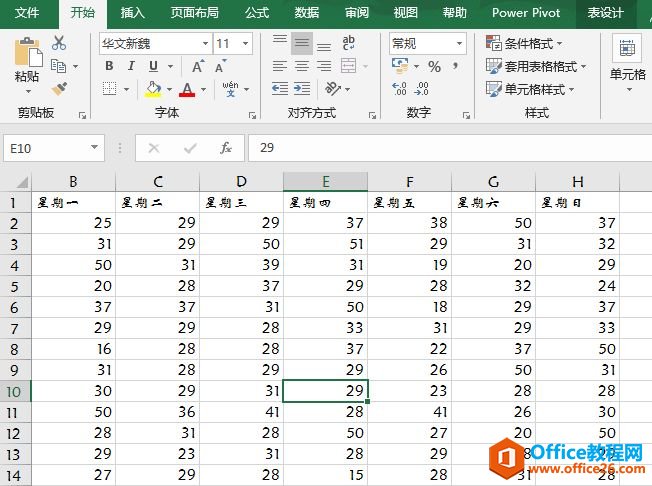Expand the font color dropdown arrow
The image size is (652, 486).
pos(203,89)
